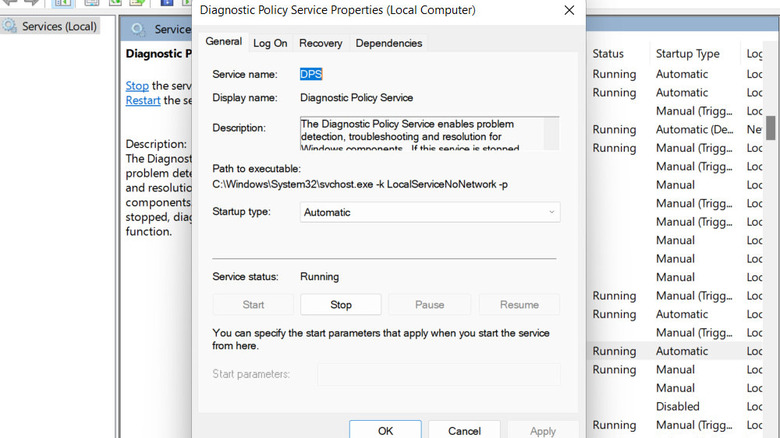The image size is (780, 438).
Task: Select Services (Local) in the tree
Action: (60, 26)
